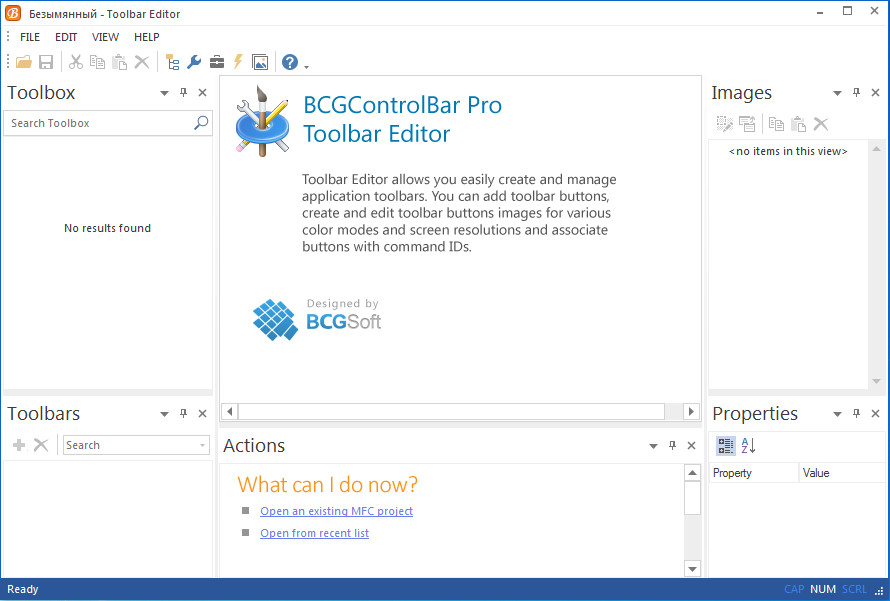Click the Images panel scroll down arrow

tap(876, 381)
